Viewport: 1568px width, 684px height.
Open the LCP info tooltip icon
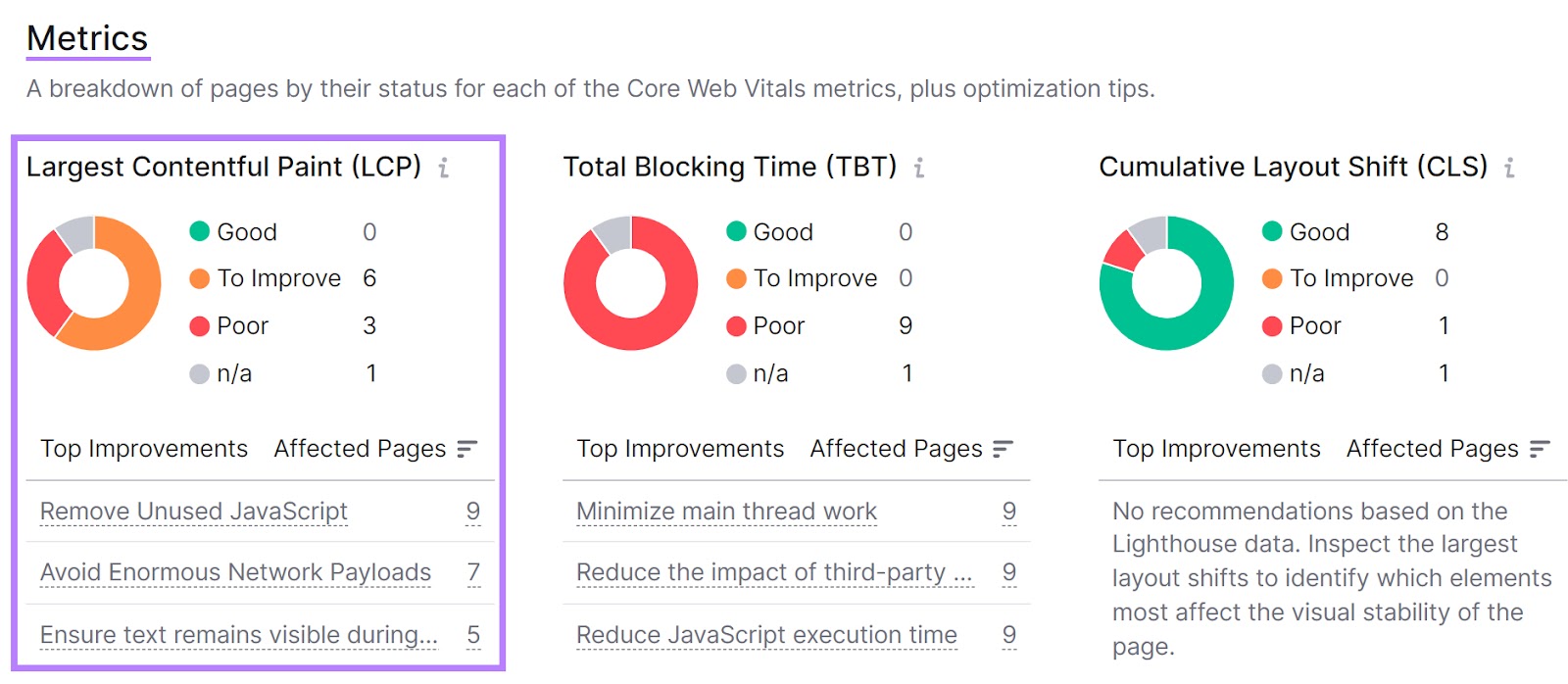coord(446,168)
